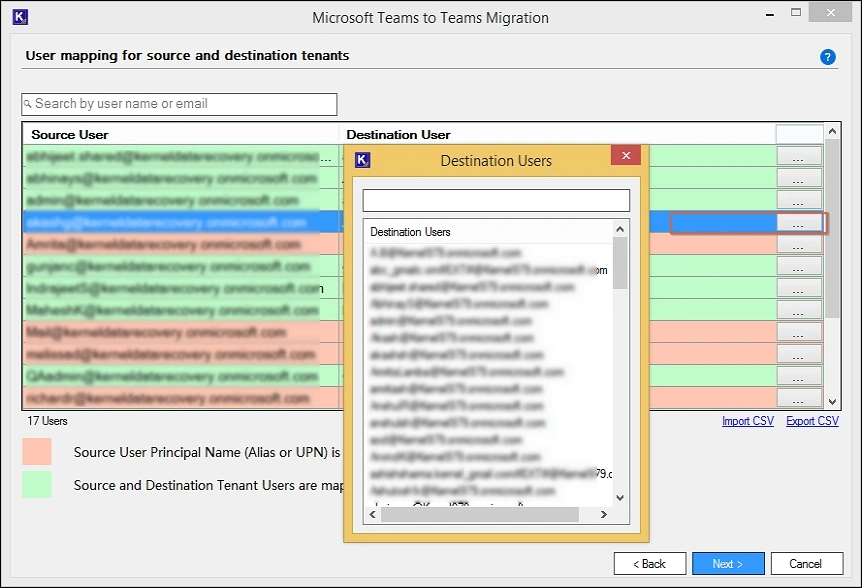
Task: Open mapping button for admin@kerneldatarecovery row
Action: [x=799, y=200]
